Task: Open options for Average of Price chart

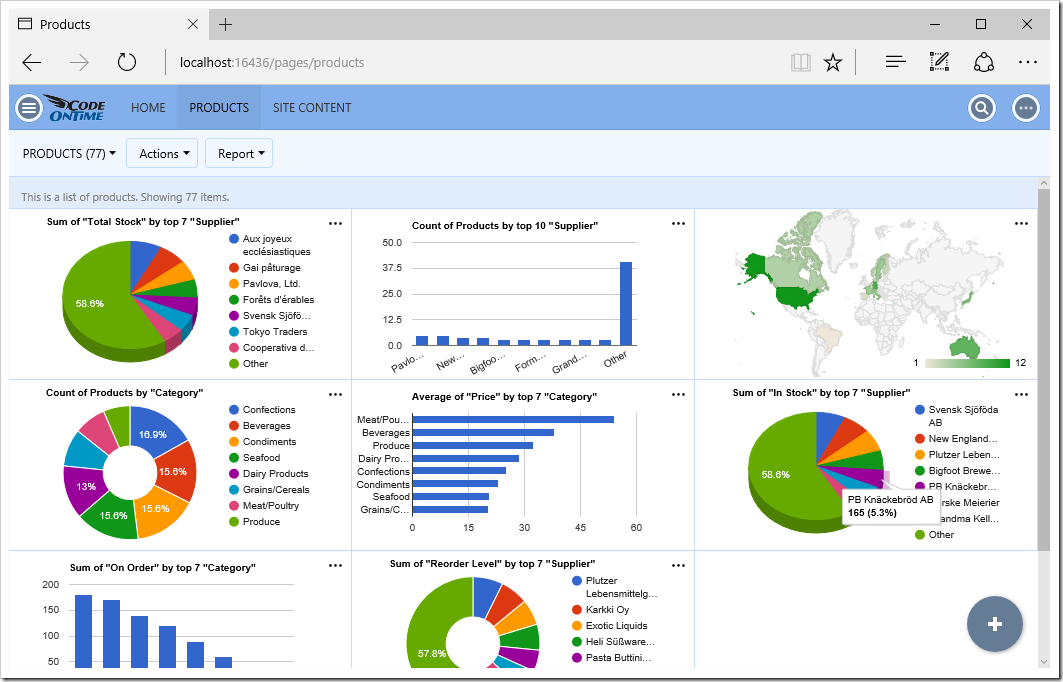Action: click(678, 395)
